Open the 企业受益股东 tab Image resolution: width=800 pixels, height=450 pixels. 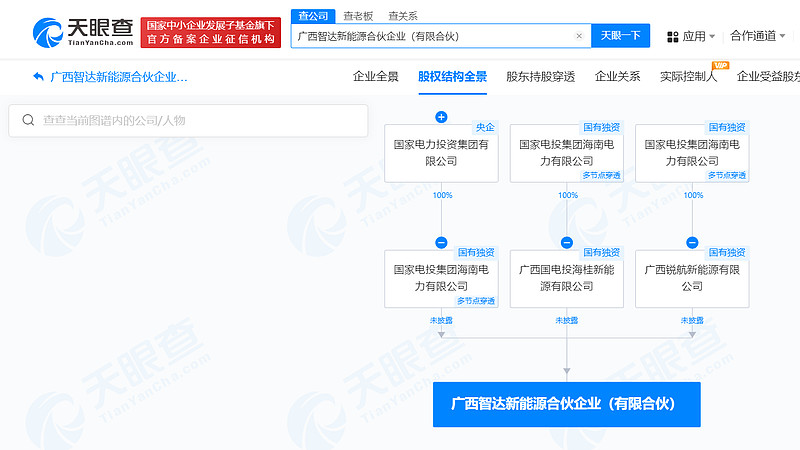tap(768, 77)
